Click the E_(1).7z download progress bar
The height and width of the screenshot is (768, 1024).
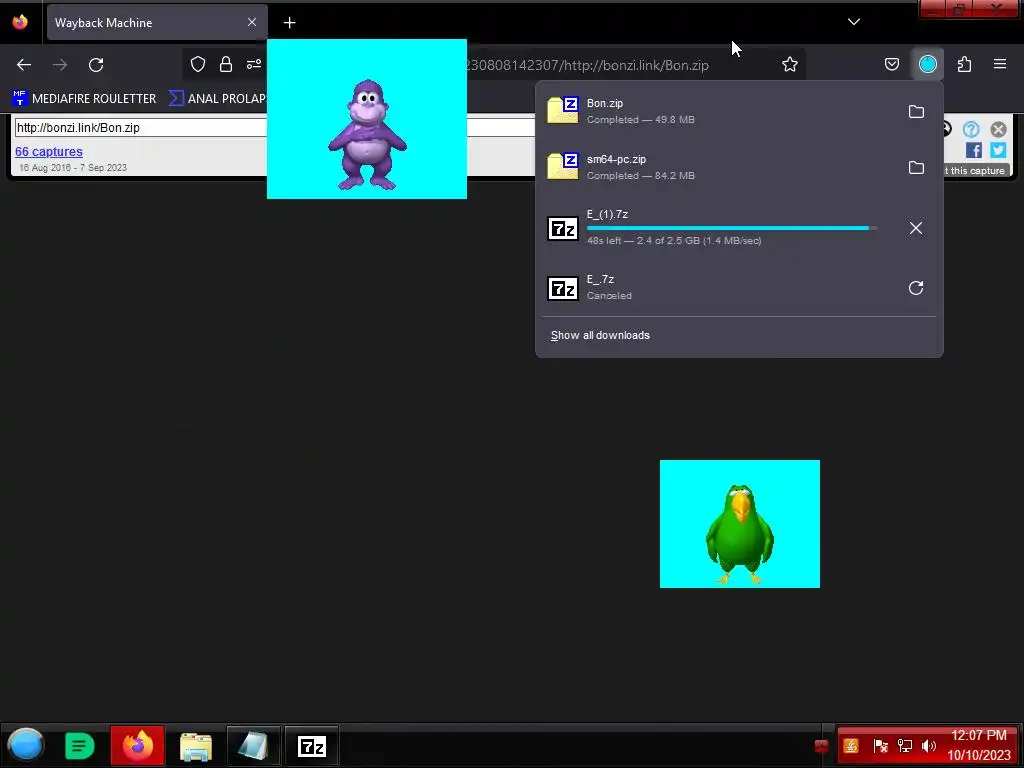click(x=732, y=228)
